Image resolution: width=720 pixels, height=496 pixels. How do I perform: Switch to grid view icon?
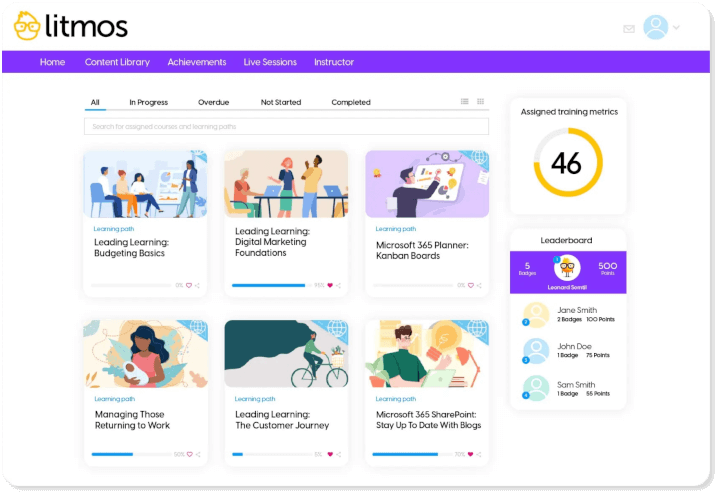(x=480, y=101)
